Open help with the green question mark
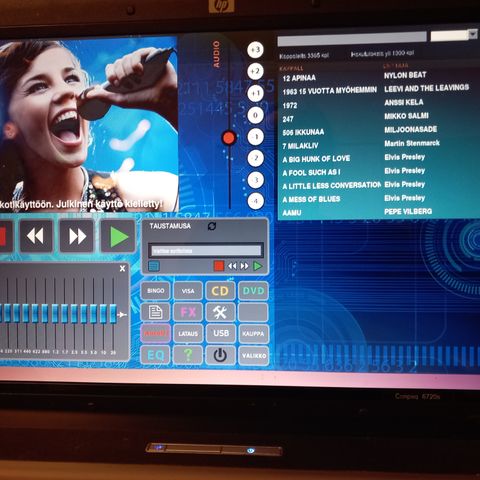This screenshot has width=480, height=480. (188, 355)
